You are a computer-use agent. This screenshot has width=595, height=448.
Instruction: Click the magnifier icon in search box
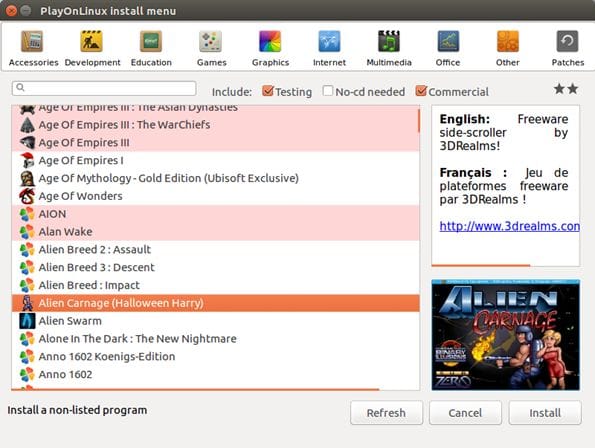(x=20, y=88)
